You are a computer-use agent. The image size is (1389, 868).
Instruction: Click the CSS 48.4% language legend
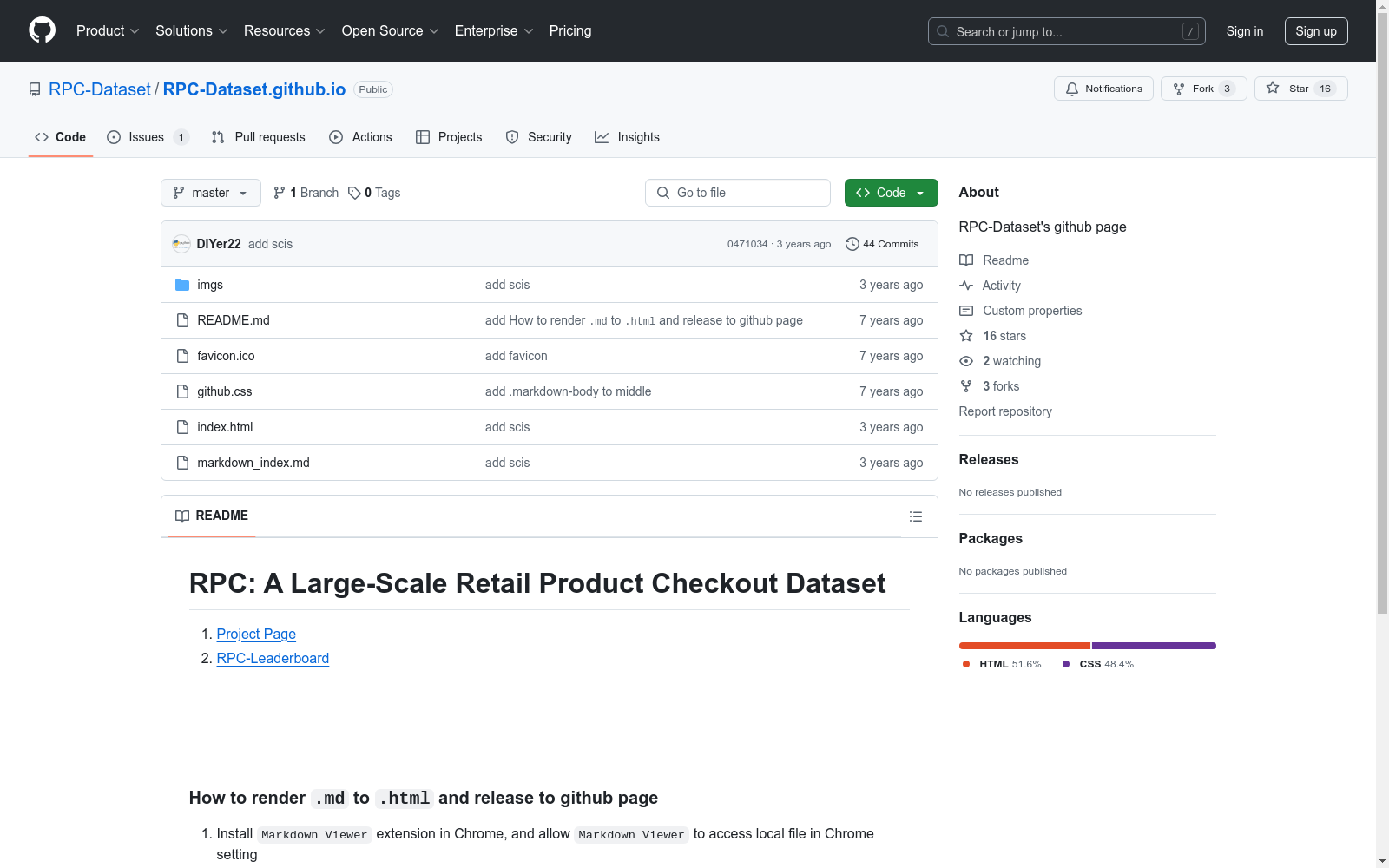pyautogui.click(x=1098, y=664)
